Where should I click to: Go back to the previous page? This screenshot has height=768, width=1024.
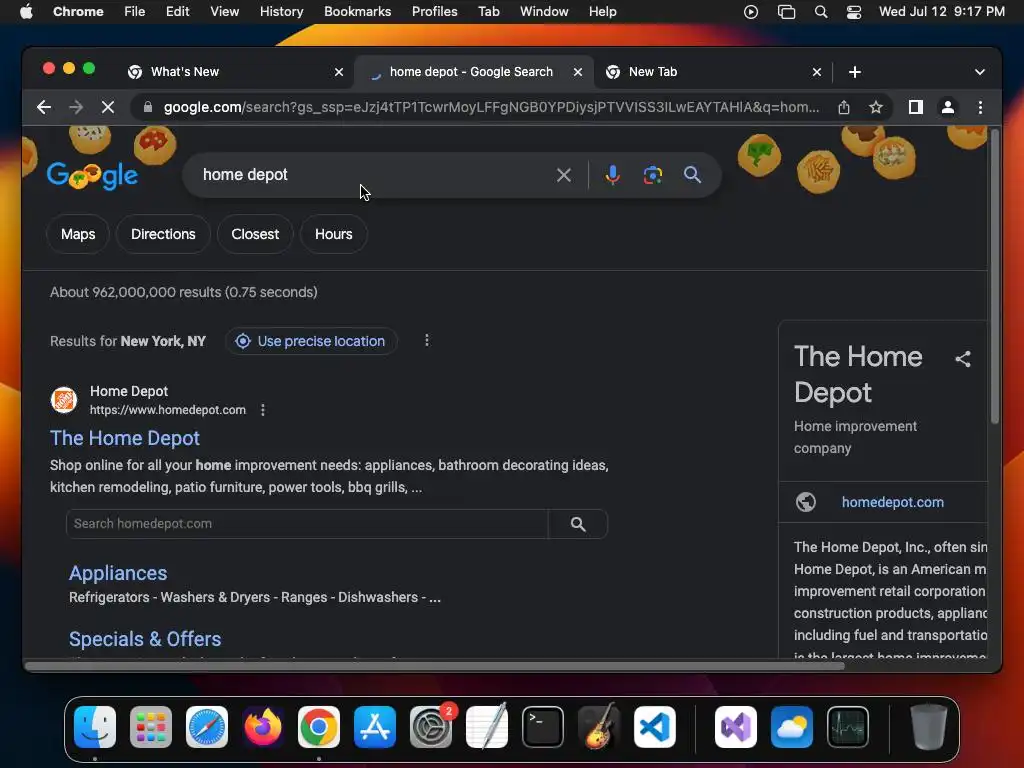coord(44,107)
